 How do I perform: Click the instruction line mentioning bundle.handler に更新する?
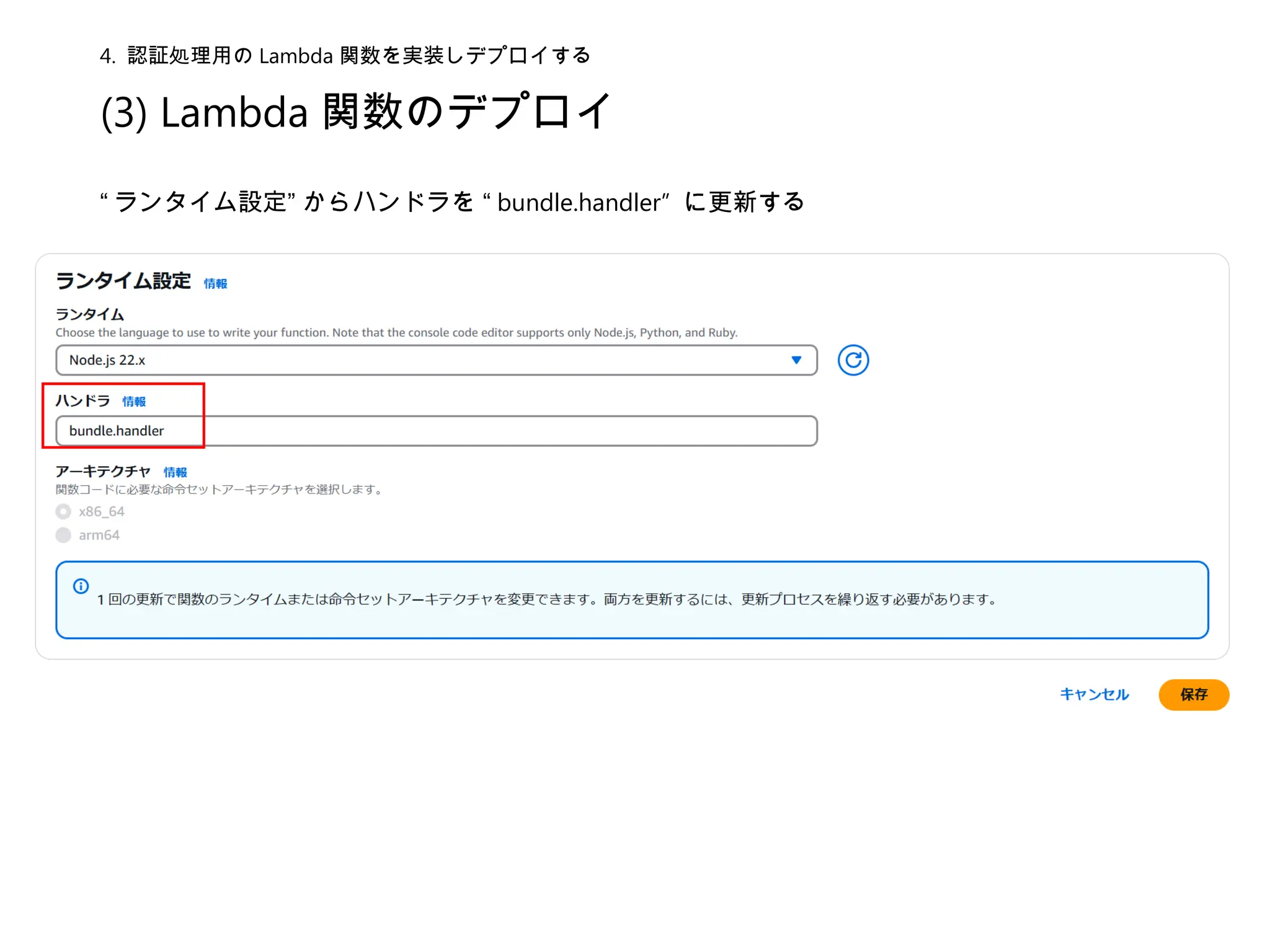pyautogui.click(x=453, y=202)
